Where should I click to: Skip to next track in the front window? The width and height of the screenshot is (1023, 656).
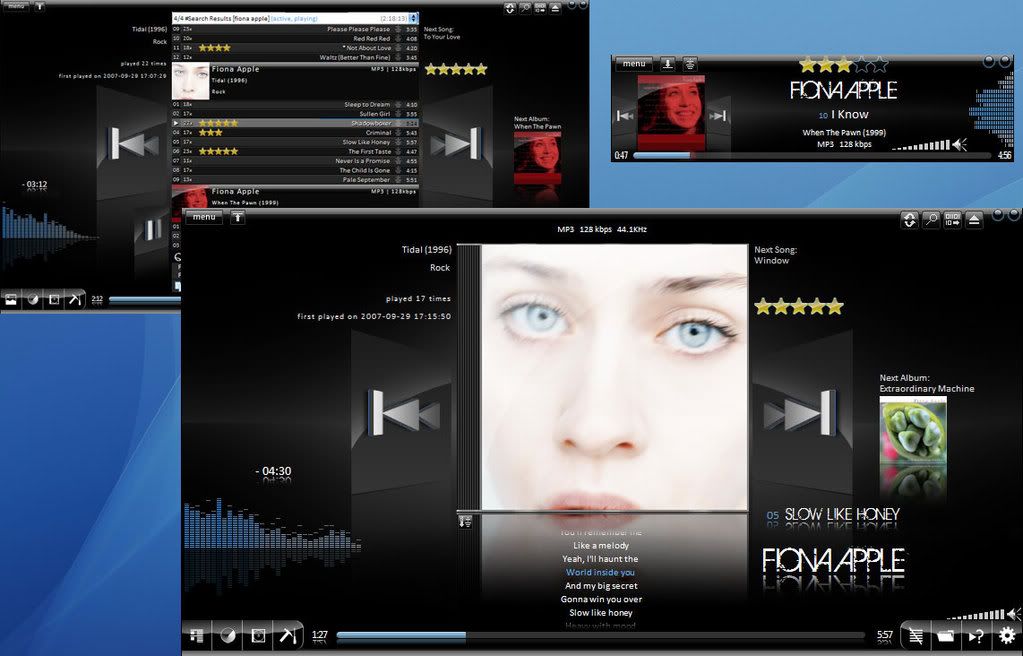pyautogui.click(x=800, y=413)
